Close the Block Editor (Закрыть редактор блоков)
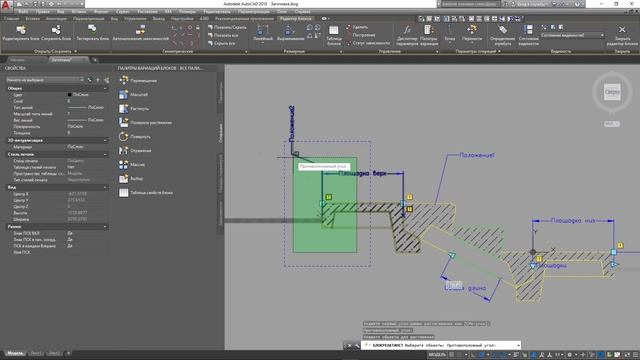The width and height of the screenshot is (640, 360). [x=622, y=35]
